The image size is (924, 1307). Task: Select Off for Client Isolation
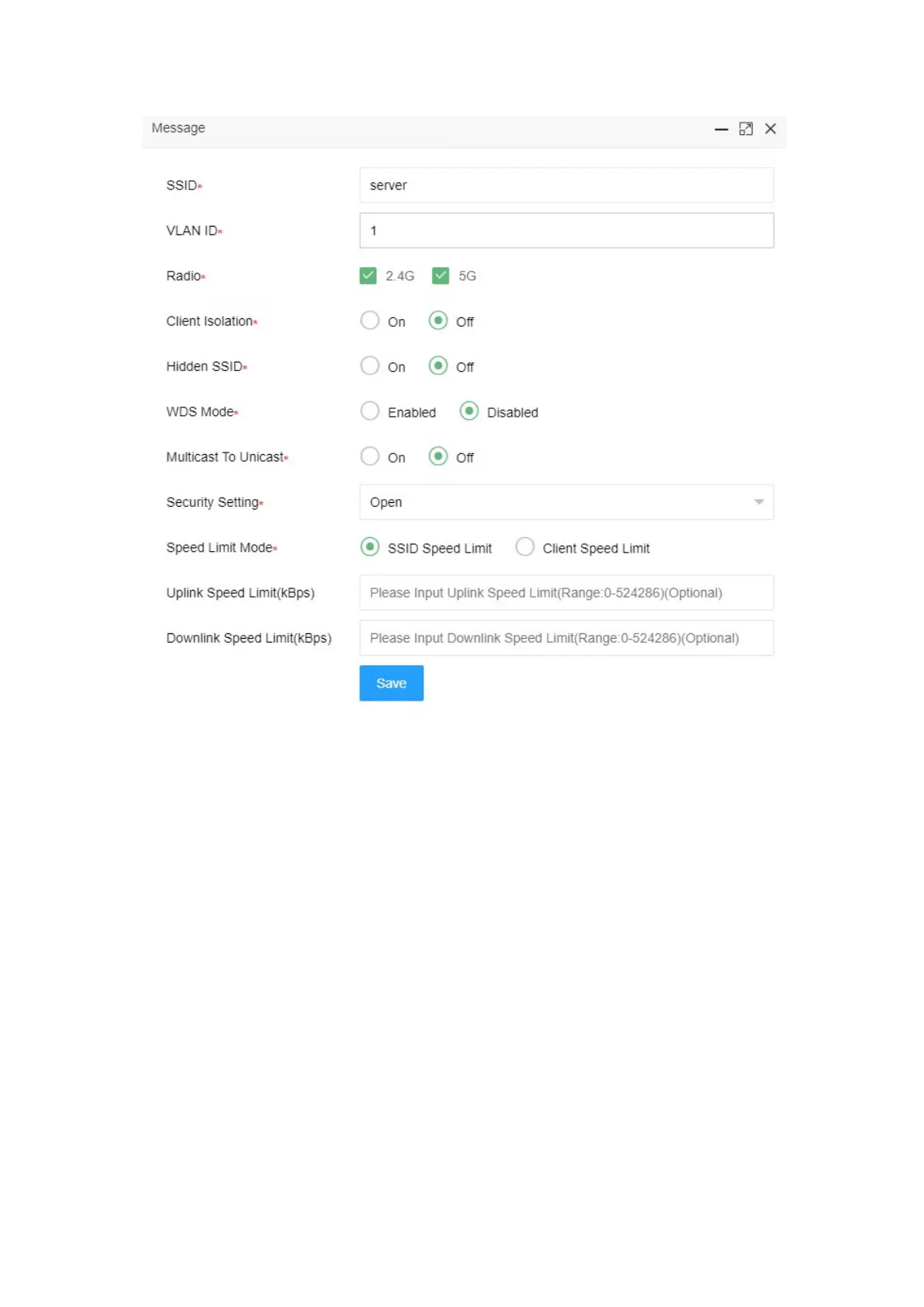tap(438, 321)
